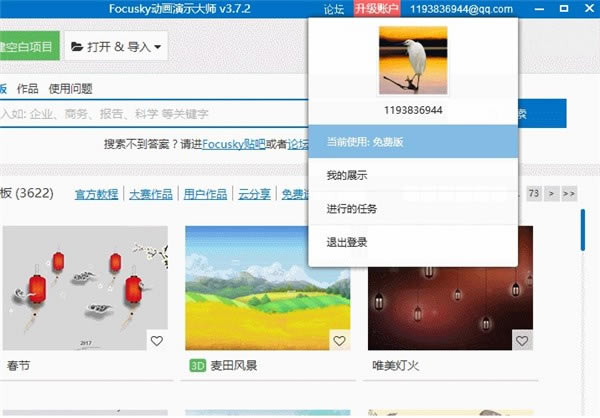Screen dimensions: 600x418
Task: Switch to the 作品 tab
Action: (x=28, y=89)
